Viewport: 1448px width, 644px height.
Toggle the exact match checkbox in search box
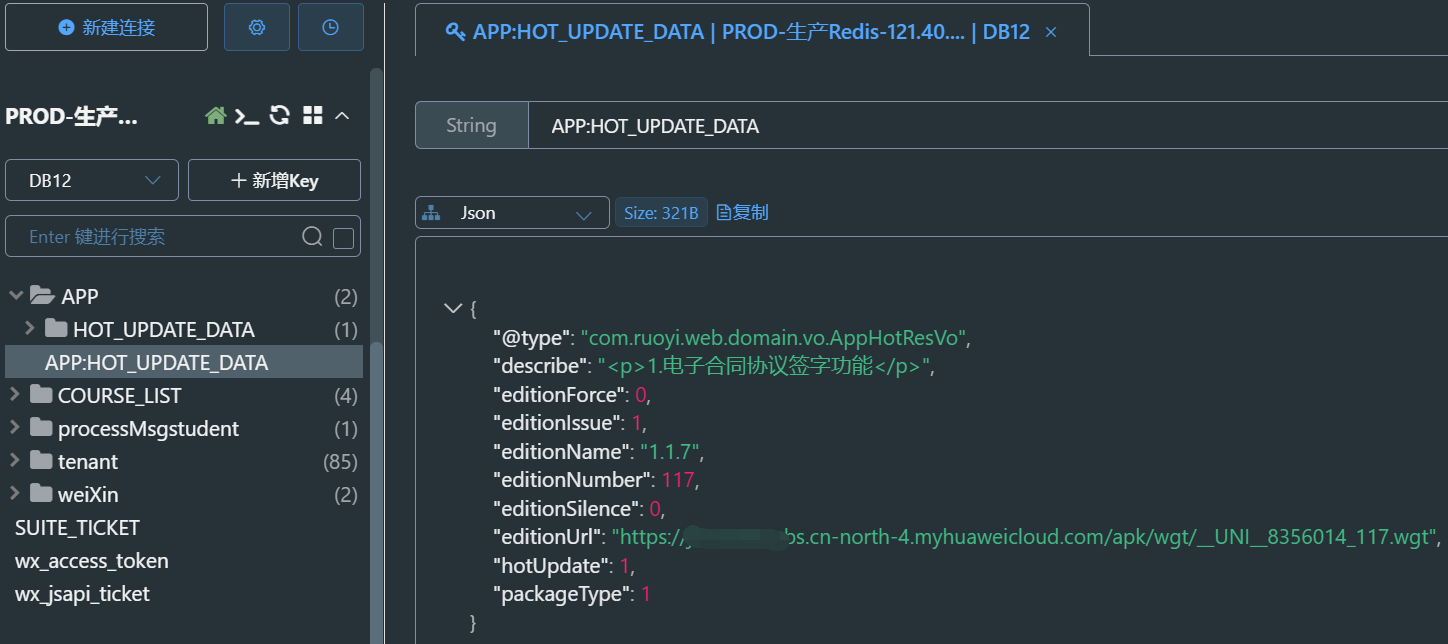pyautogui.click(x=343, y=237)
